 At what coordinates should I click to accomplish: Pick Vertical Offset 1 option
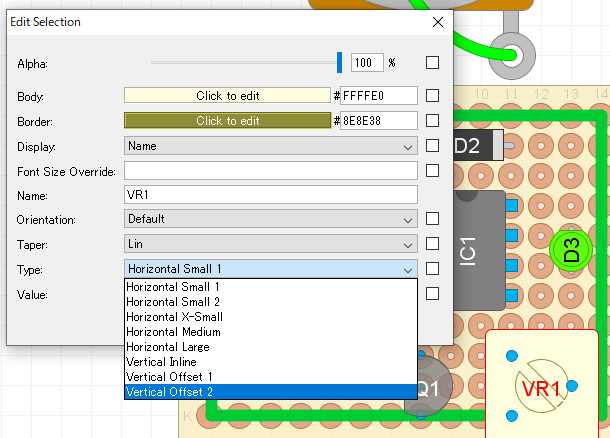271,377
